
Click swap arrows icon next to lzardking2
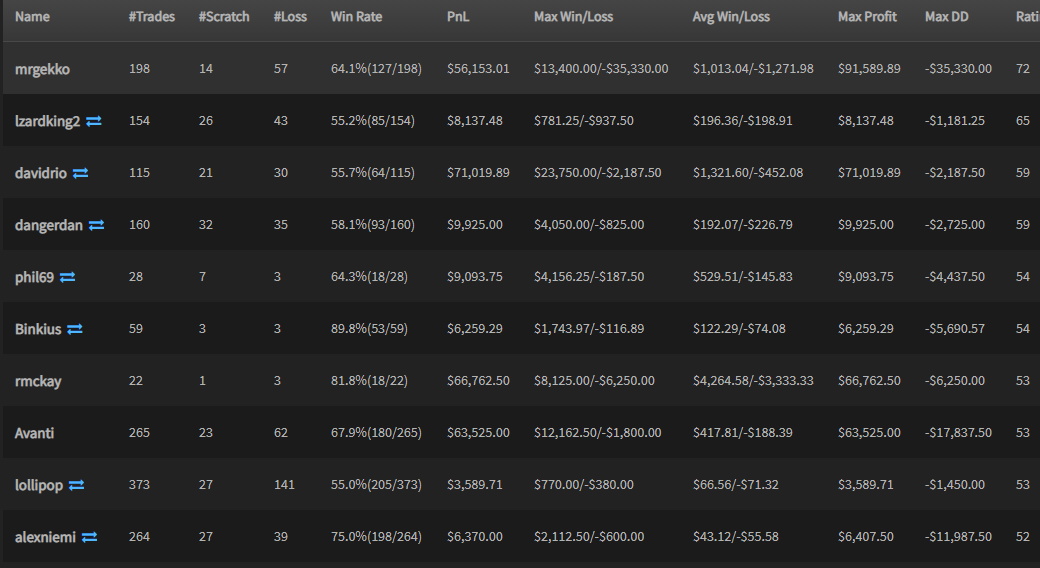[x=94, y=121]
